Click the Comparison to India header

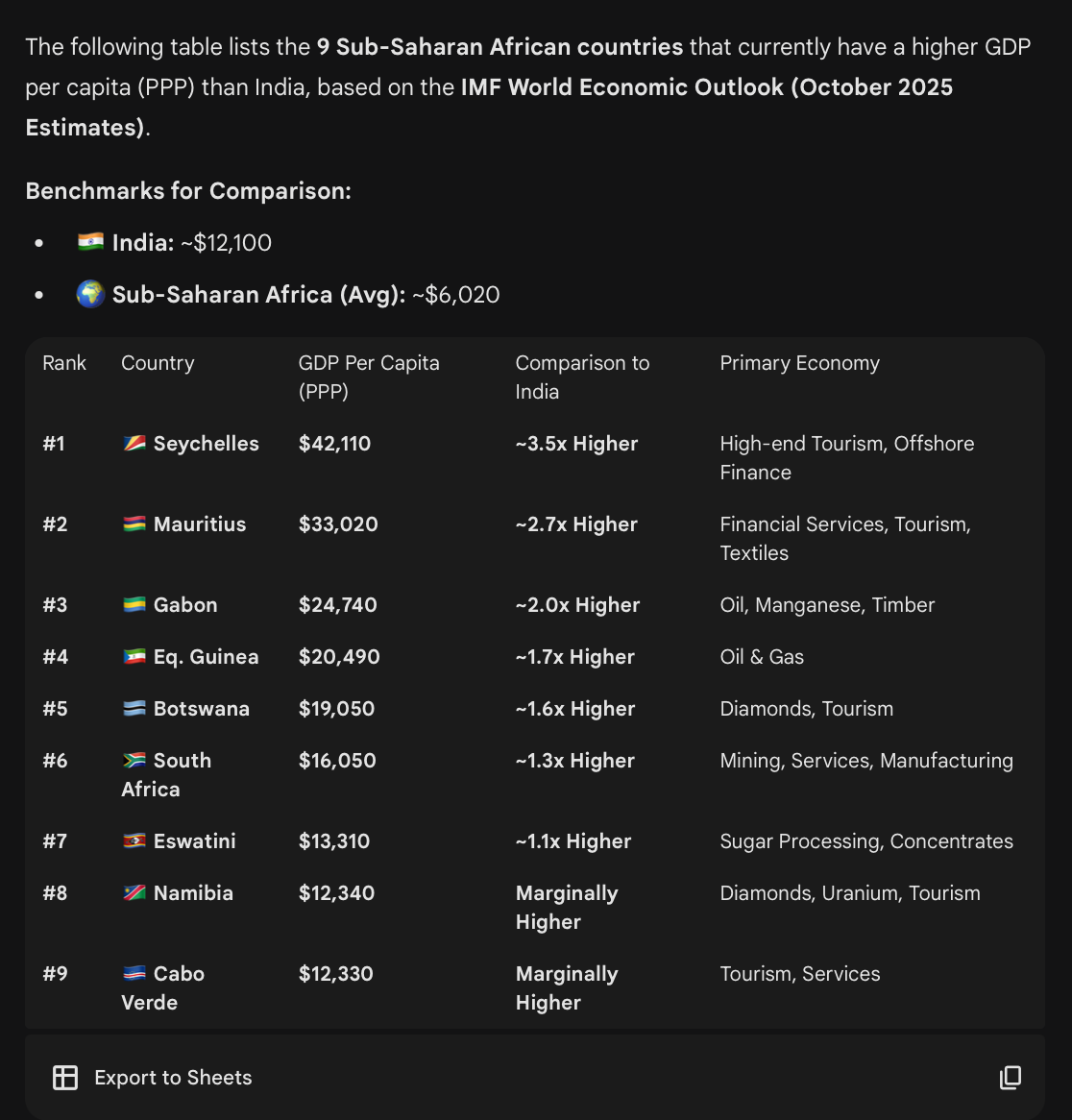(582, 377)
